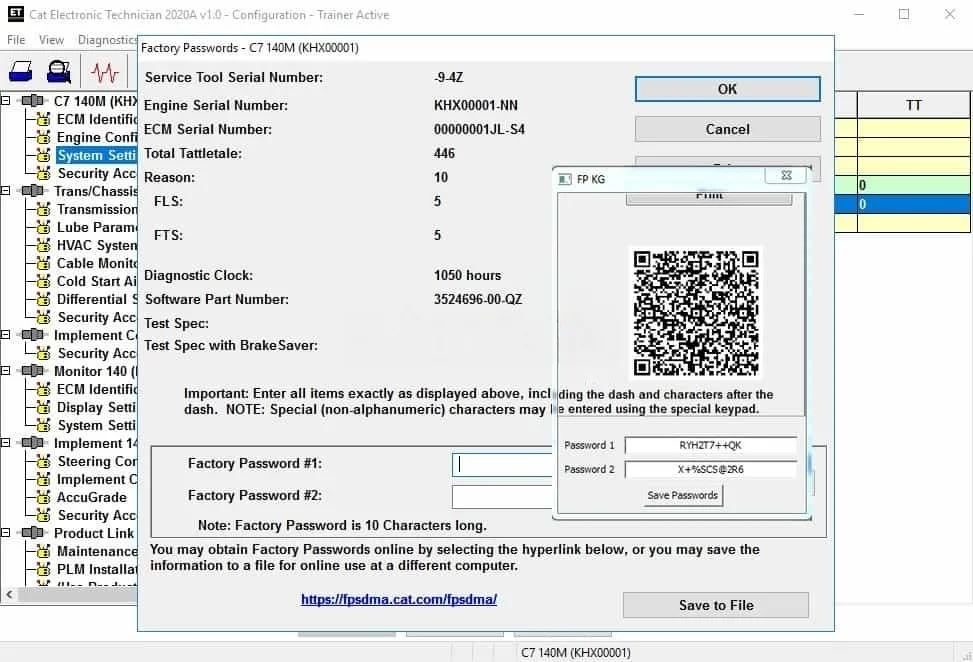Select the Display Setti tree item
Image resolution: width=973 pixels, height=662 pixels.
[96, 407]
